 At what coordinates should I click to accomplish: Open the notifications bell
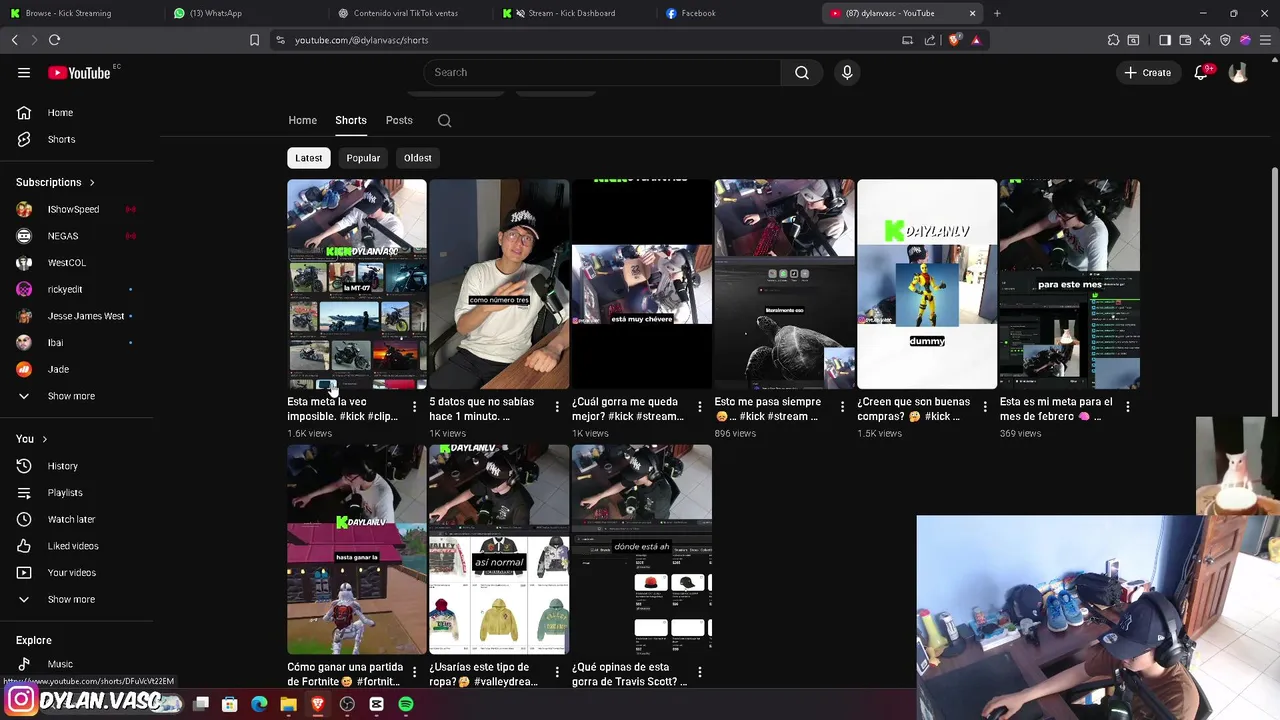point(1202,72)
